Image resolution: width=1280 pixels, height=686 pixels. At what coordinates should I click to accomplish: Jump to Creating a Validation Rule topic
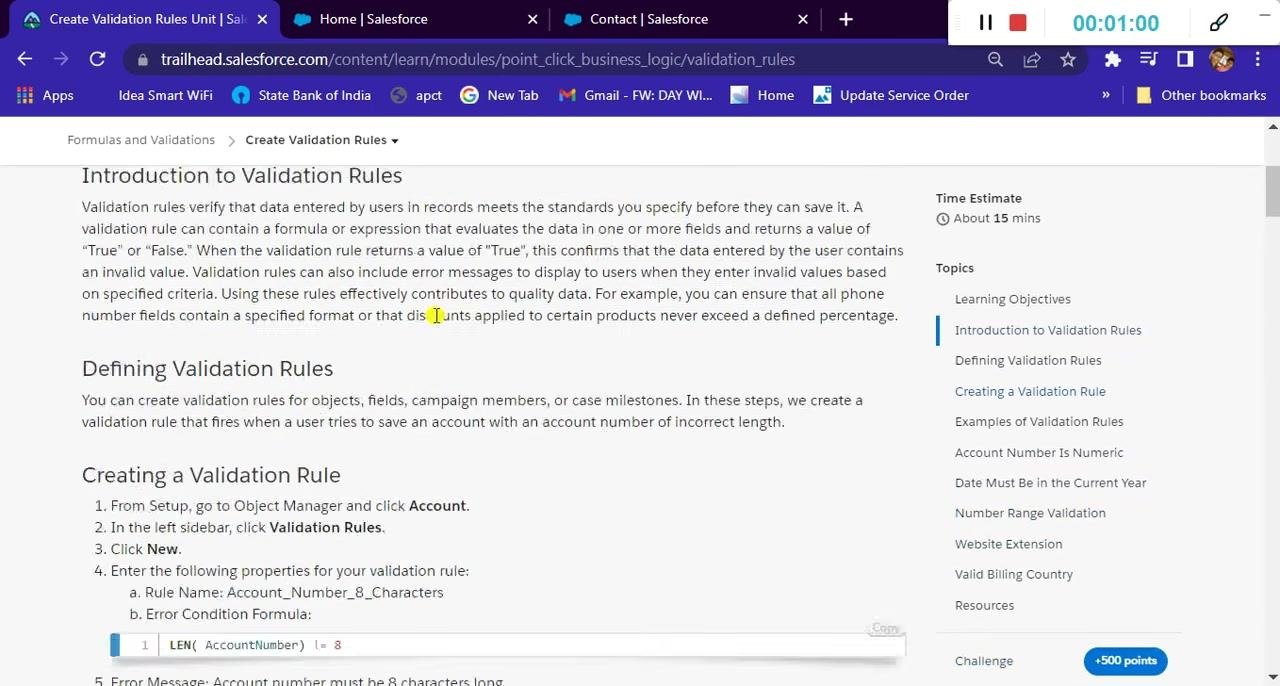pyautogui.click(x=1029, y=391)
